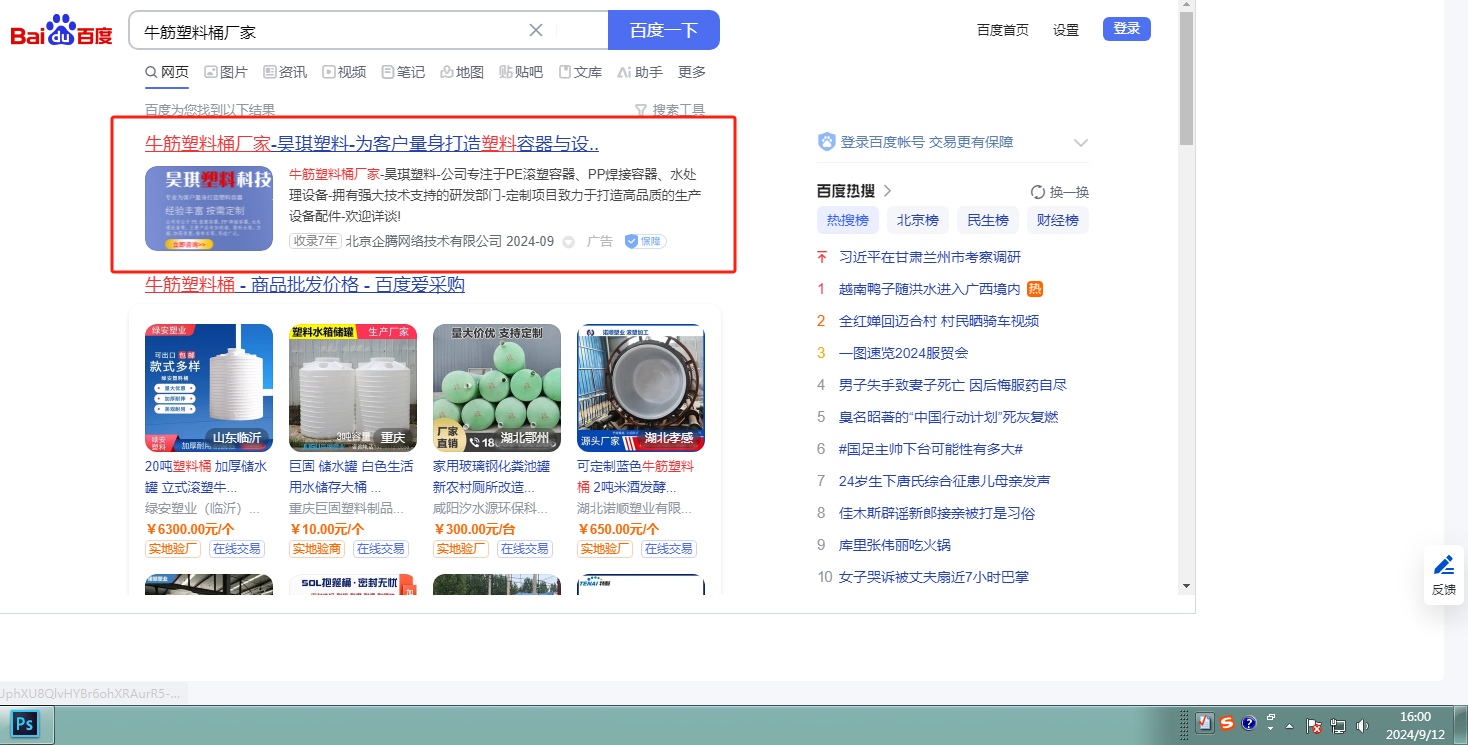Click the 百度一下 search button

664,30
